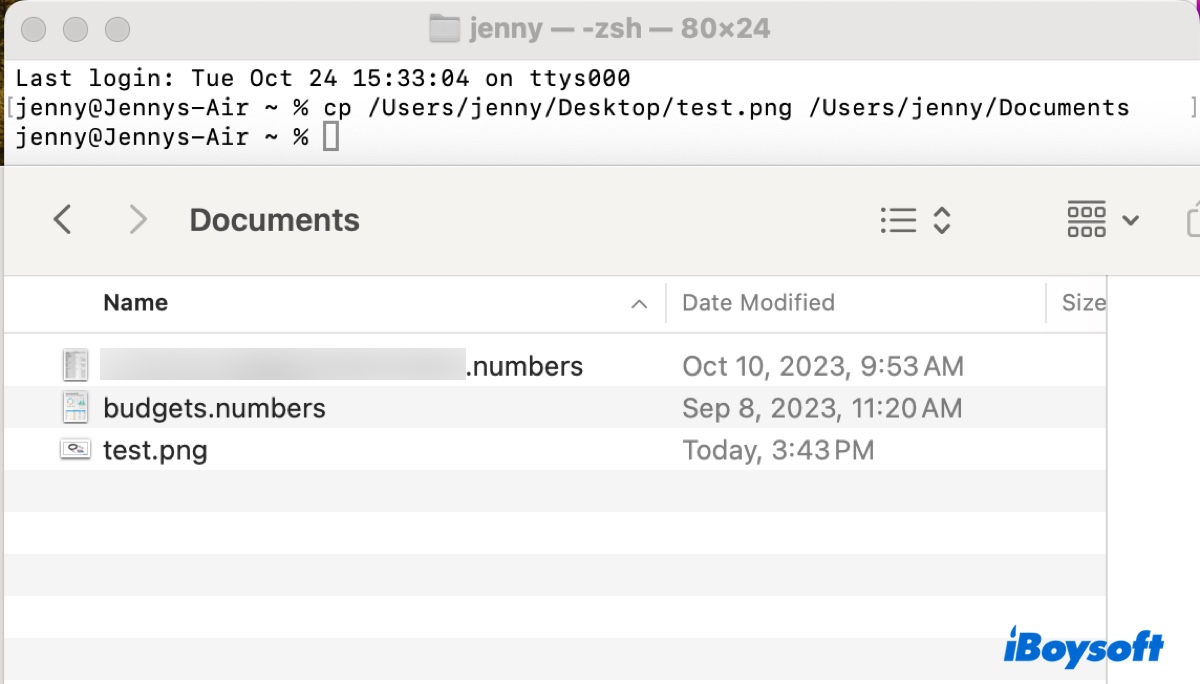Select list view in the Finder toolbar
This screenshot has height=684, width=1200.
pyautogui.click(x=898, y=220)
